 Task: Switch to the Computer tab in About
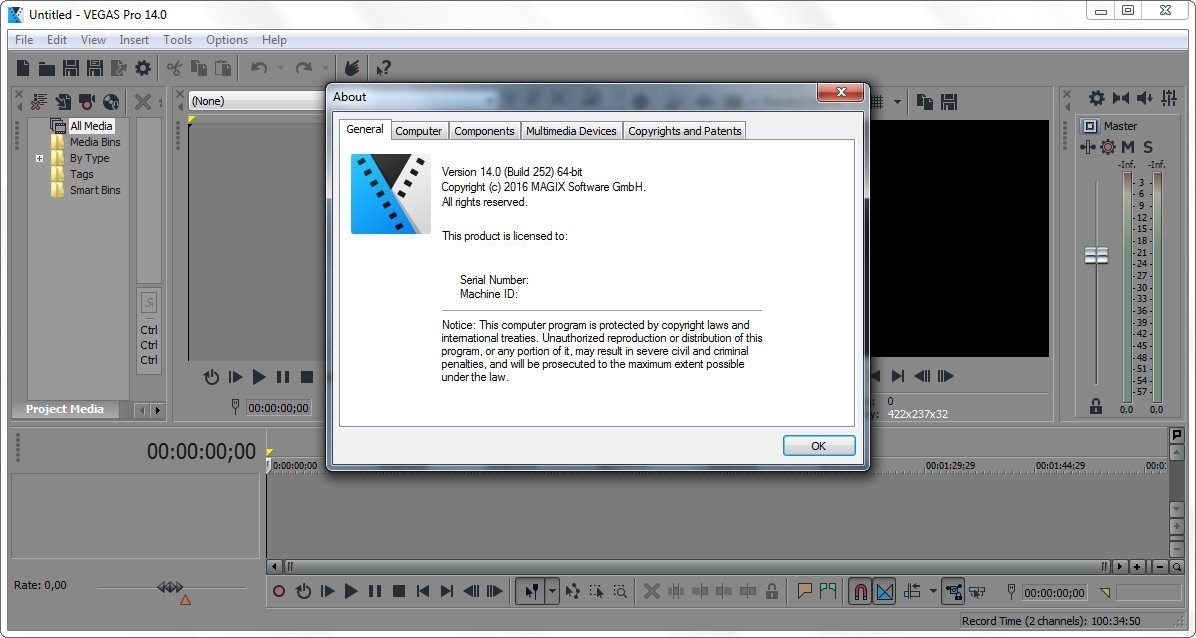pyautogui.click(x=418, y=130)
